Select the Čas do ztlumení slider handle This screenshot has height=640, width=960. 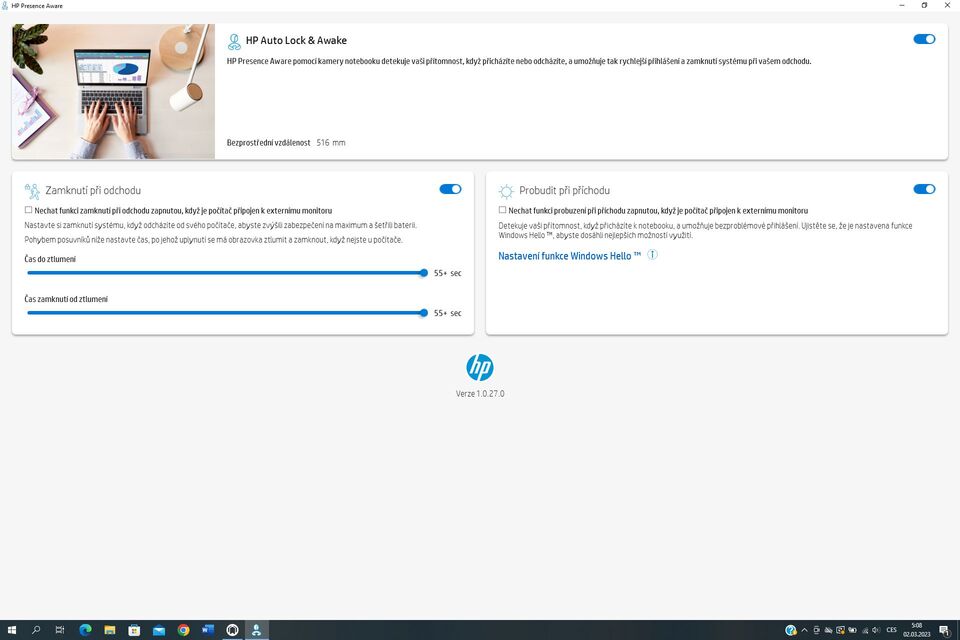pyautogui.click(x=425, y=272)
